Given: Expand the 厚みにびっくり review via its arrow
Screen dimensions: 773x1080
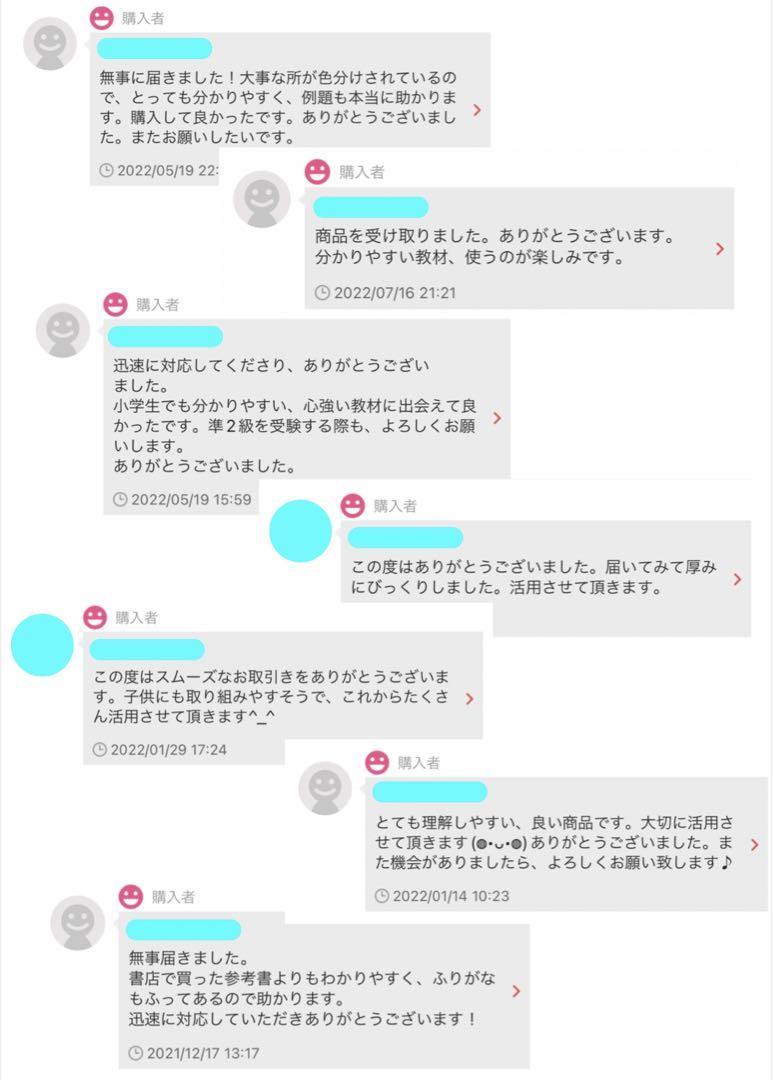Looking at the screenshot, I should [x=738, y=579].
